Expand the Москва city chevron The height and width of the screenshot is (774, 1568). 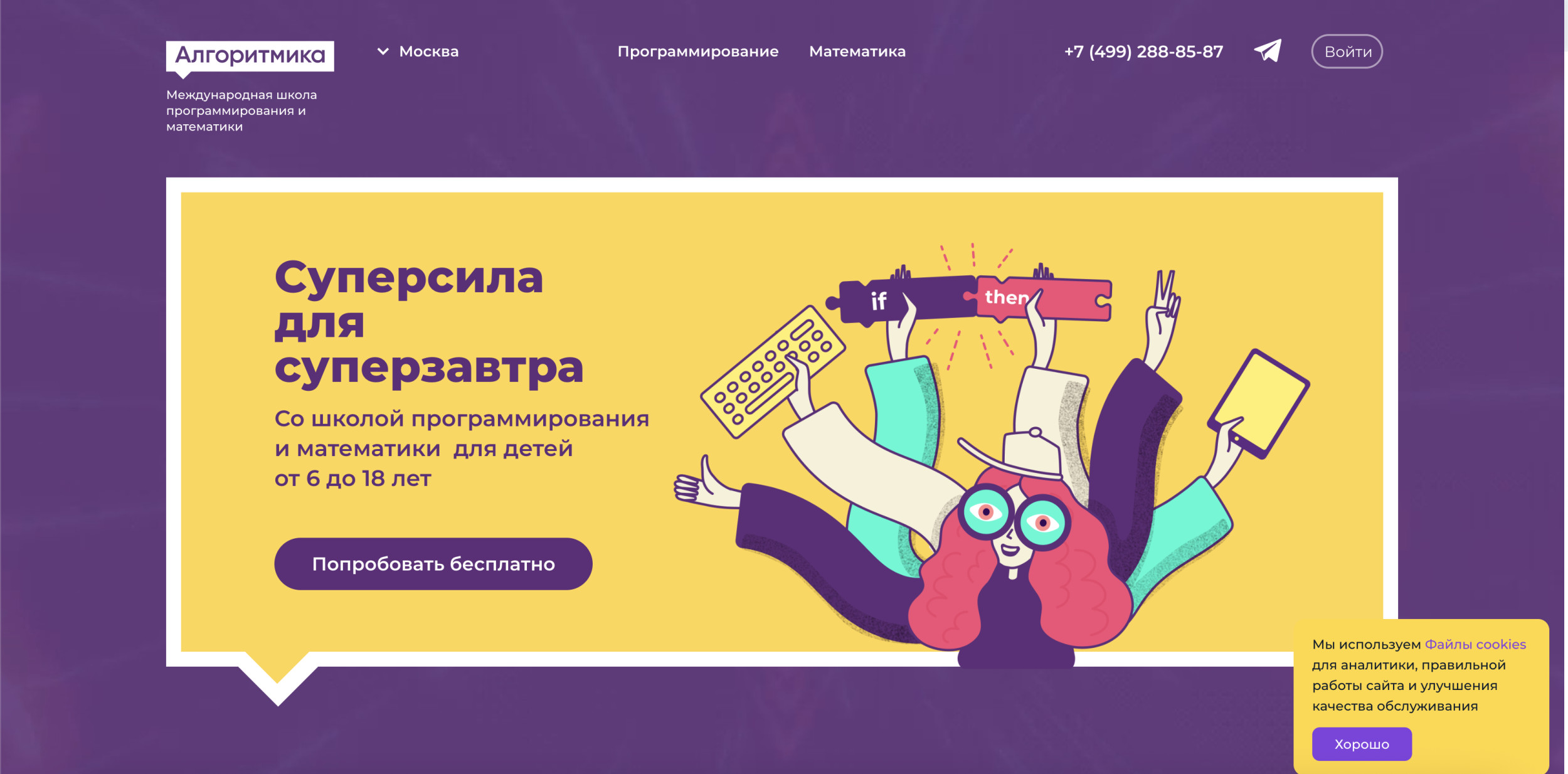[383, 51]
